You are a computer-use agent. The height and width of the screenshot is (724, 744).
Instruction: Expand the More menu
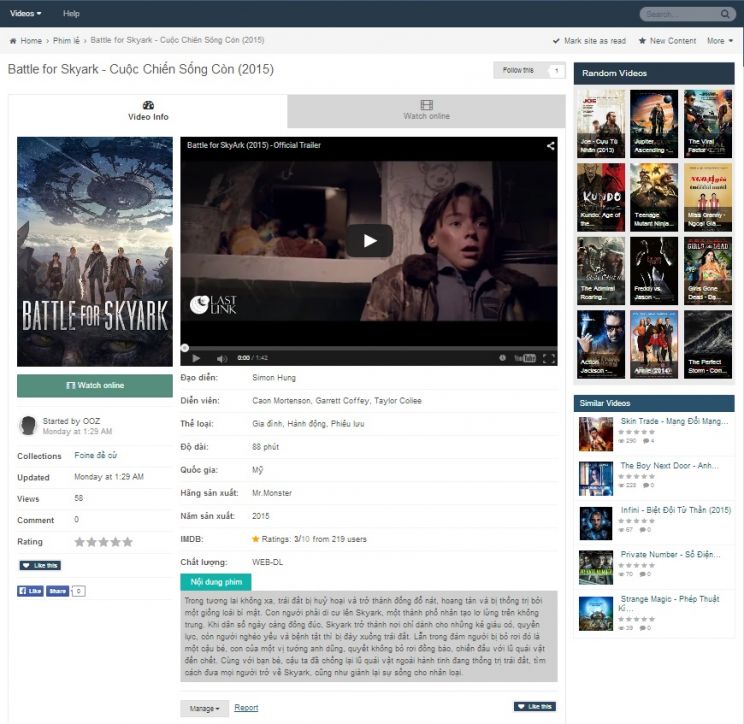click(x=720, y=41)
